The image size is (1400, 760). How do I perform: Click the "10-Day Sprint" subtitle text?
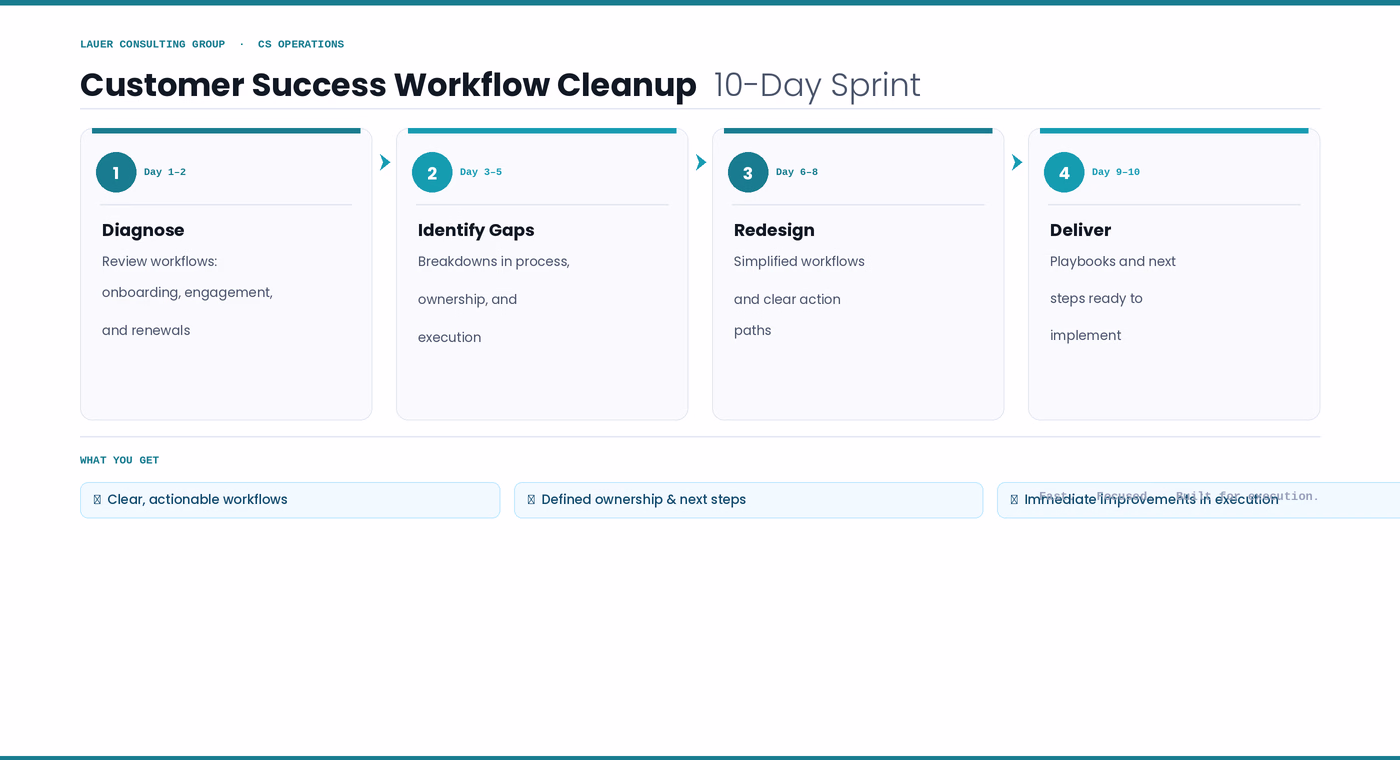(816, 85)
